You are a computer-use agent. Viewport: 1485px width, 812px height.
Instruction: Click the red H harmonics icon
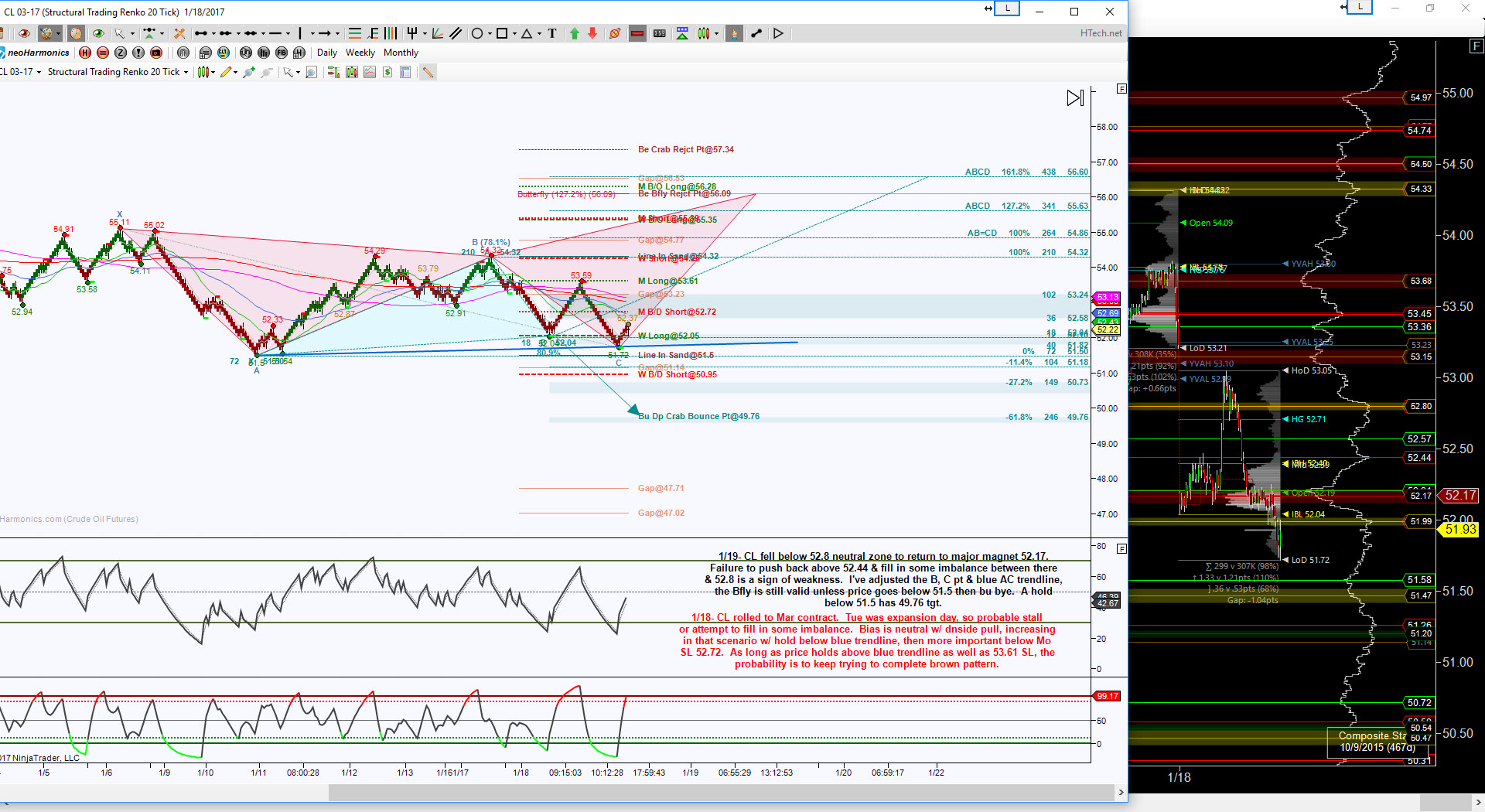coord(85,53)
